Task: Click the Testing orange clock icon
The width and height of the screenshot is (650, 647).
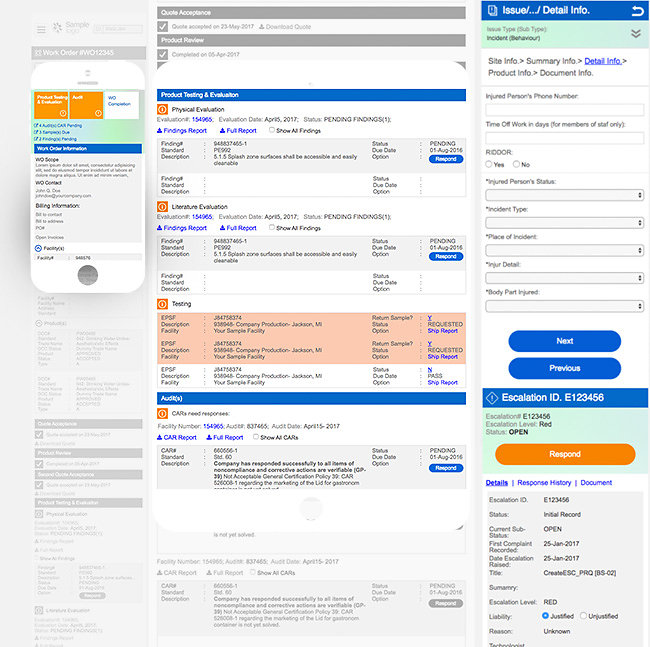Action: pyautogui.click(x=162, y=304)
